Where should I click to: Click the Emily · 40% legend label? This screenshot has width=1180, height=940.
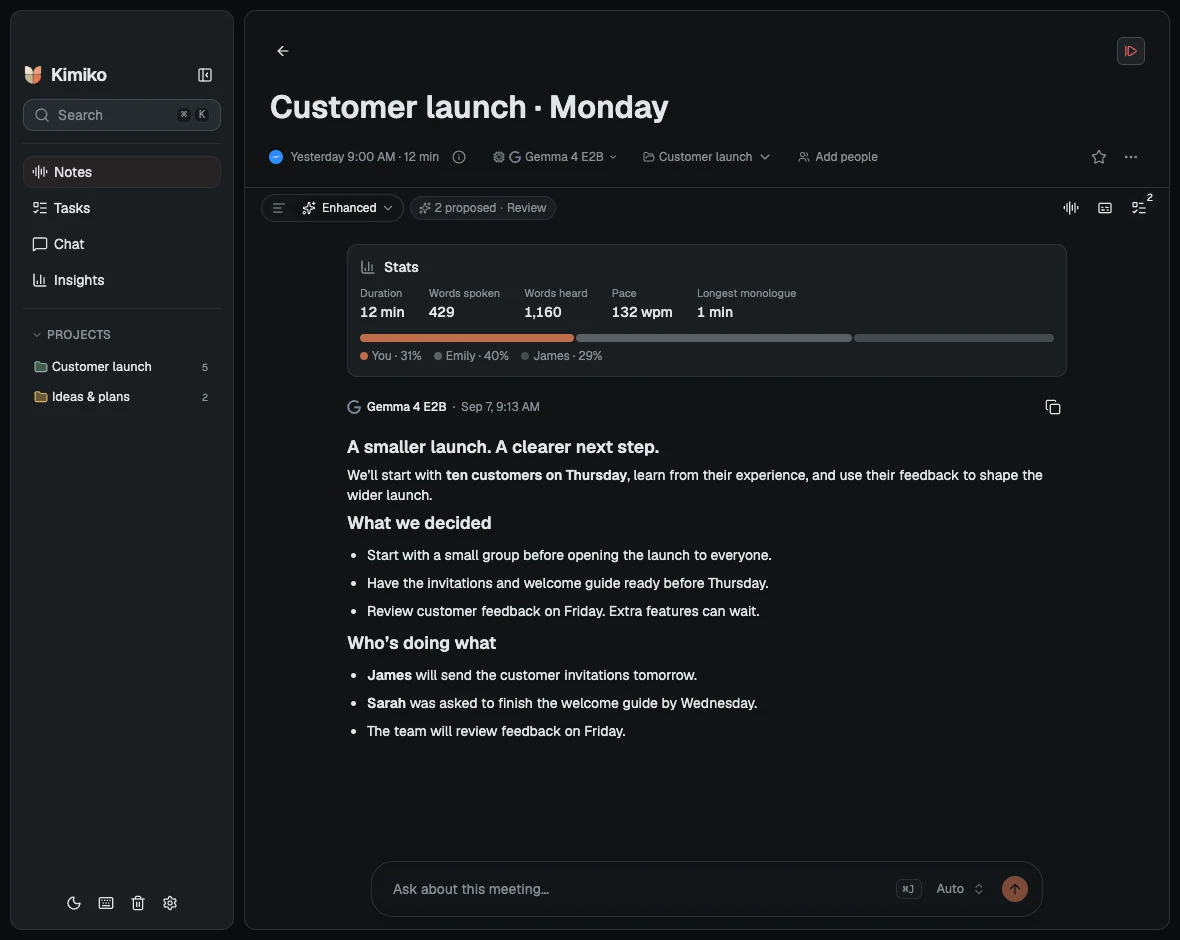[471, 355]
